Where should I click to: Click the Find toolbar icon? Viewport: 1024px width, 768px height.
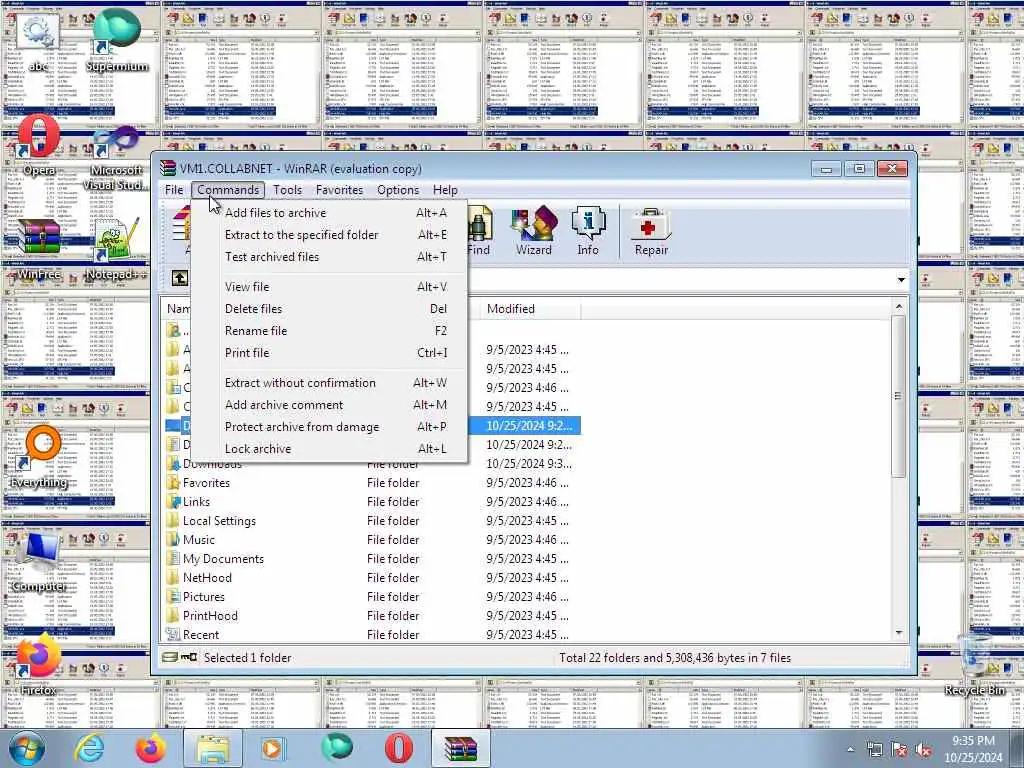tap(479, 231)
